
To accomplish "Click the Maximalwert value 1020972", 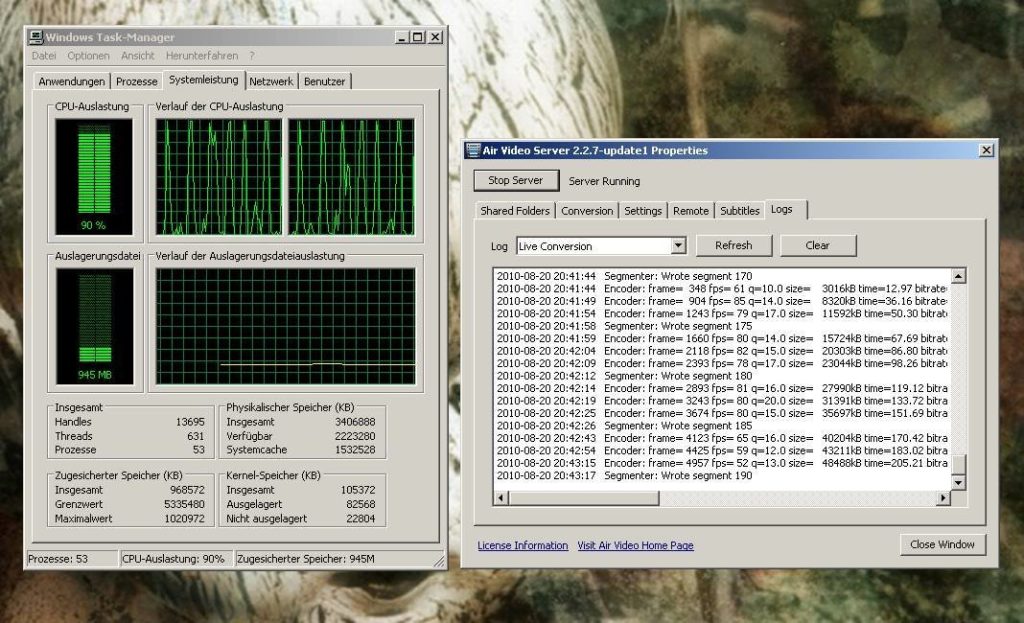I will click(184, 519).
